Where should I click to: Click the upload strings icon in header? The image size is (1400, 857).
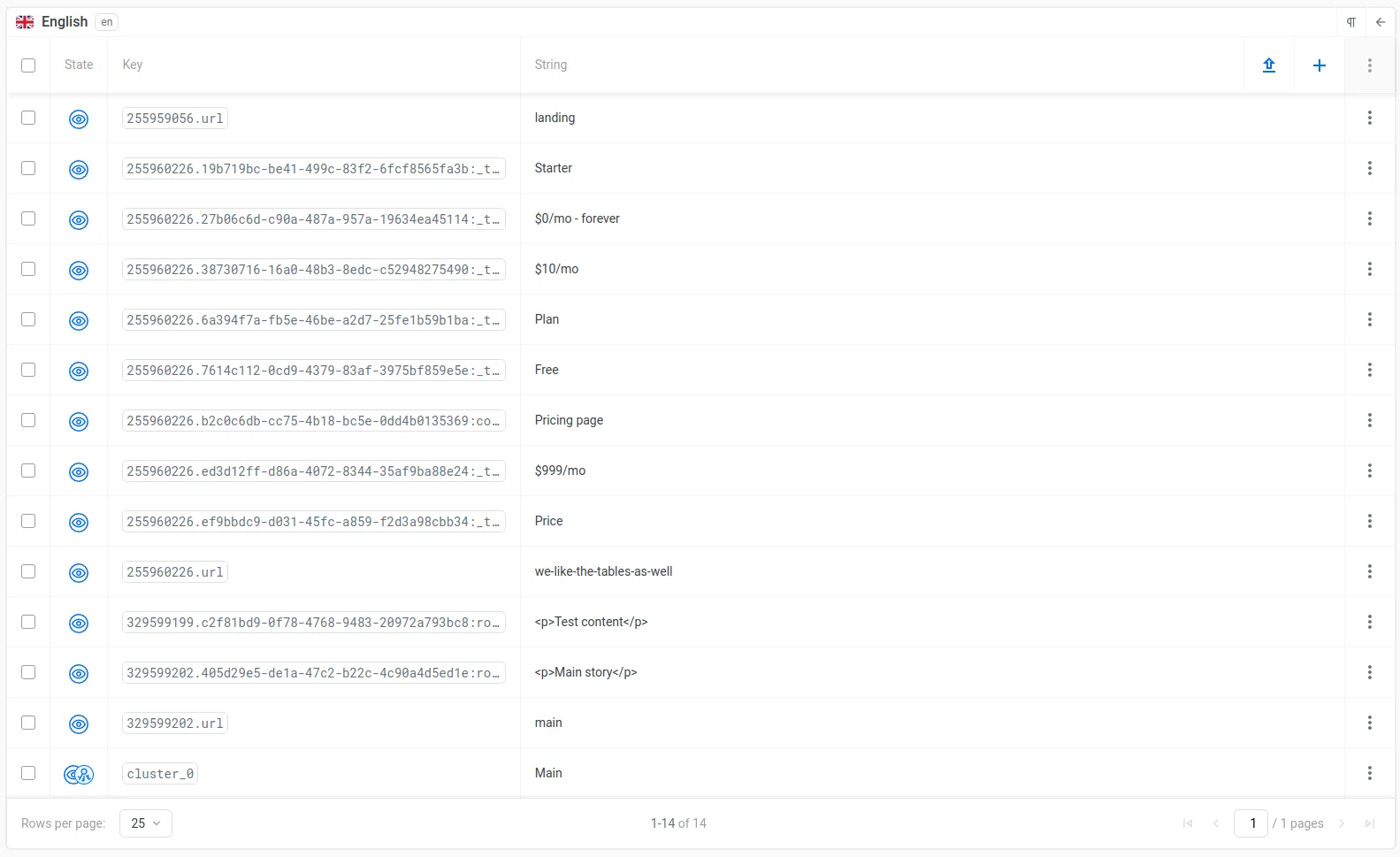(1268, 65)
